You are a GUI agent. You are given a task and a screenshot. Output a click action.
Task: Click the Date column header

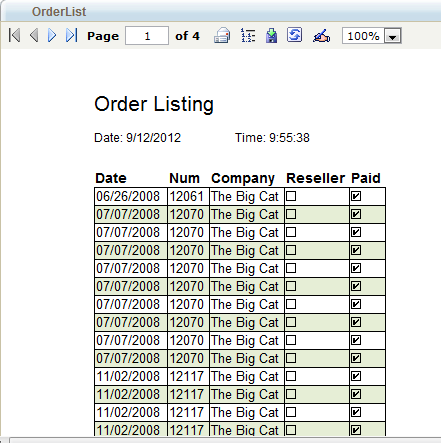click(x=111, y=178)
